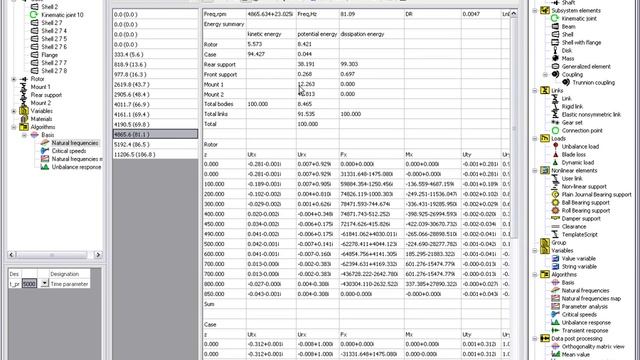Viewport: 640px width, 360px height.
Task: Select Rear support icon in left tree
Action: 24,95
